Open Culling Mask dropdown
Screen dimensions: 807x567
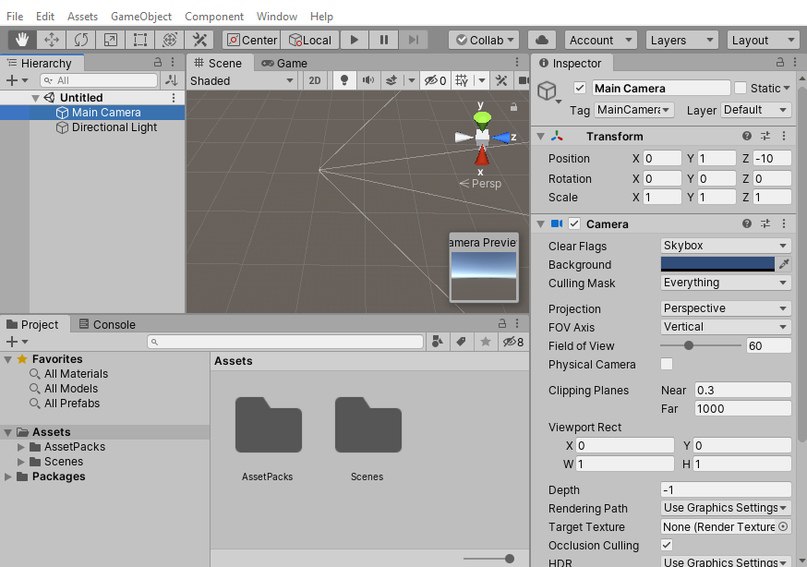726,282
